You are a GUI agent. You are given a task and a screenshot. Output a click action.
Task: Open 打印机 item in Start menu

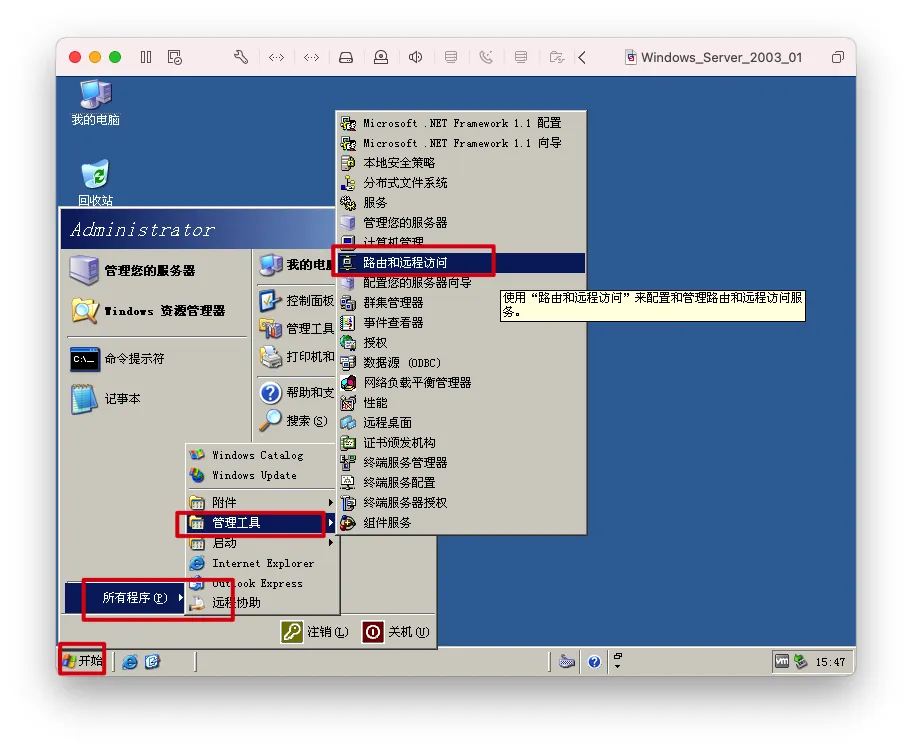(x=297, y=357)
